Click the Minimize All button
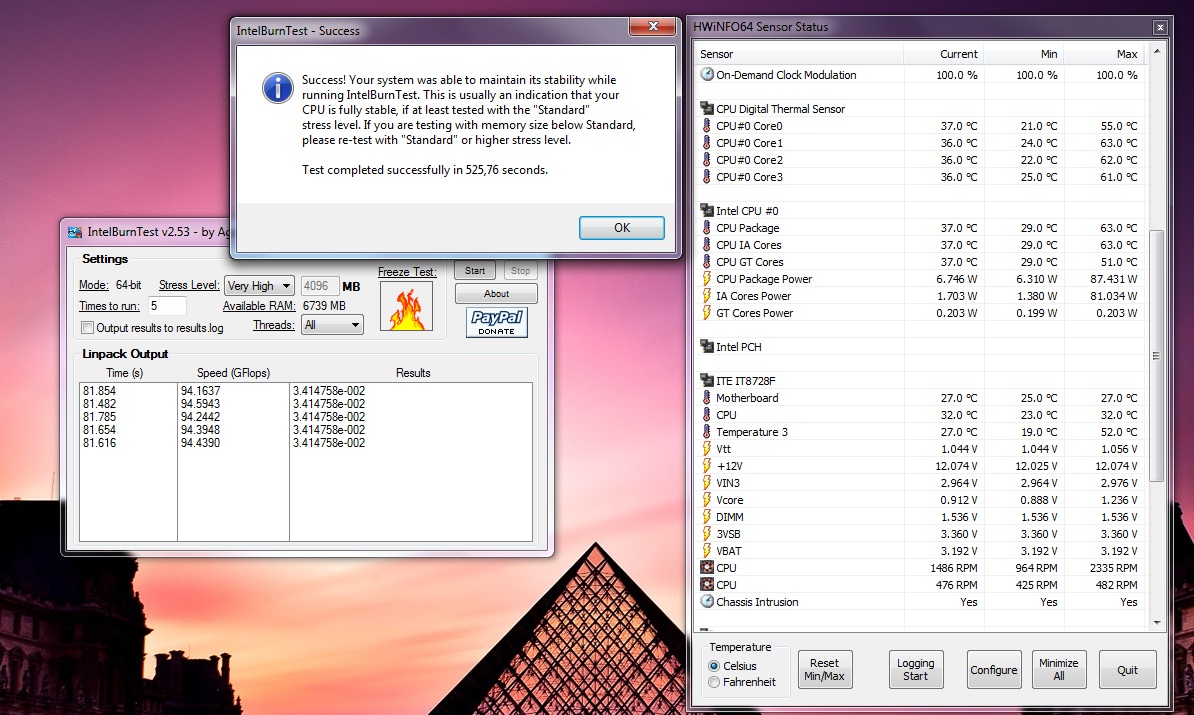1194x715 pixels. [x=1059, y=669]
